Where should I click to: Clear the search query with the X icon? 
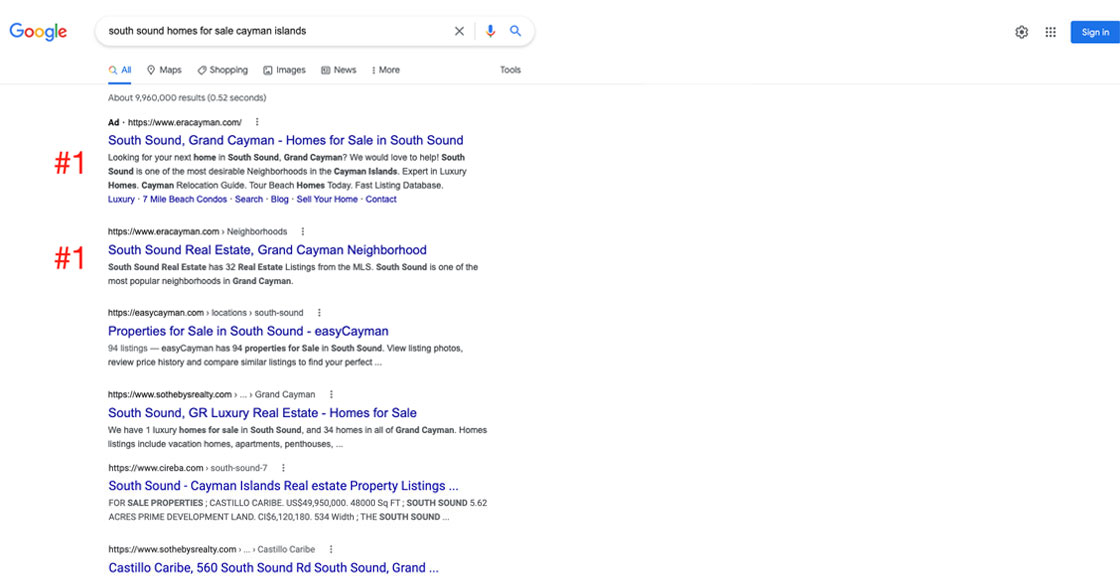[x=459, y=31]
